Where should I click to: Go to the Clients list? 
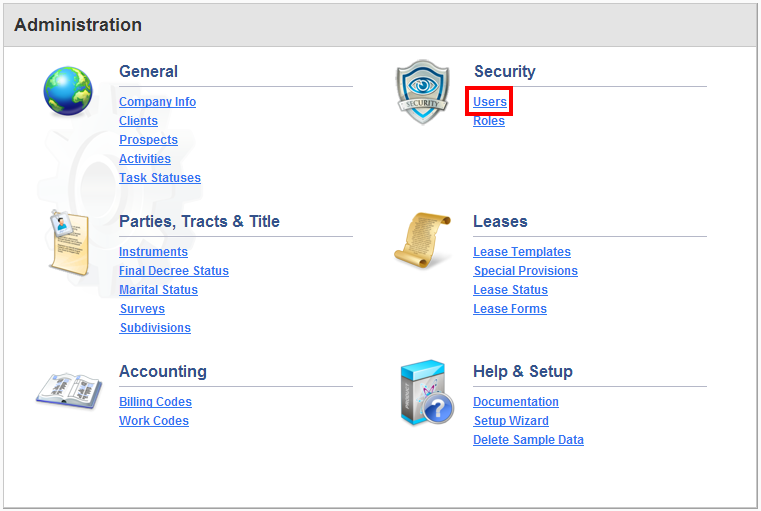[138, 121]
